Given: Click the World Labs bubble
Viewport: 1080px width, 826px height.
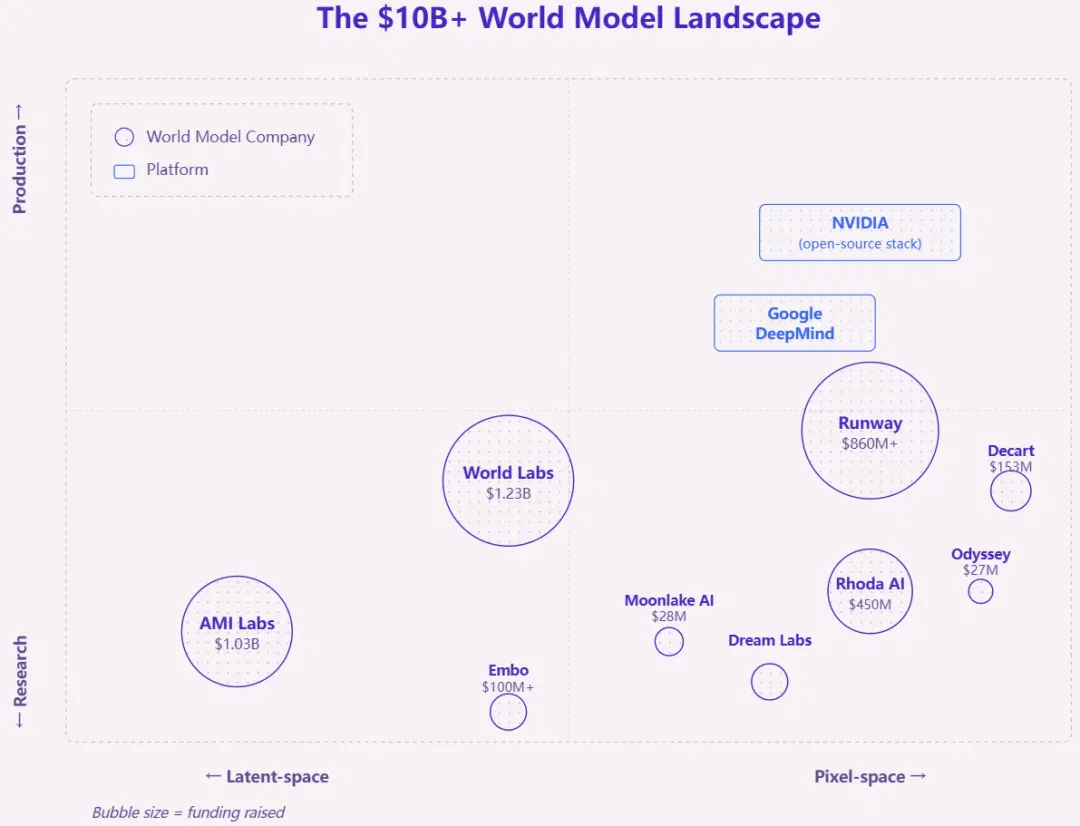Looking at the screenshot, I should (x=508, y=481).
